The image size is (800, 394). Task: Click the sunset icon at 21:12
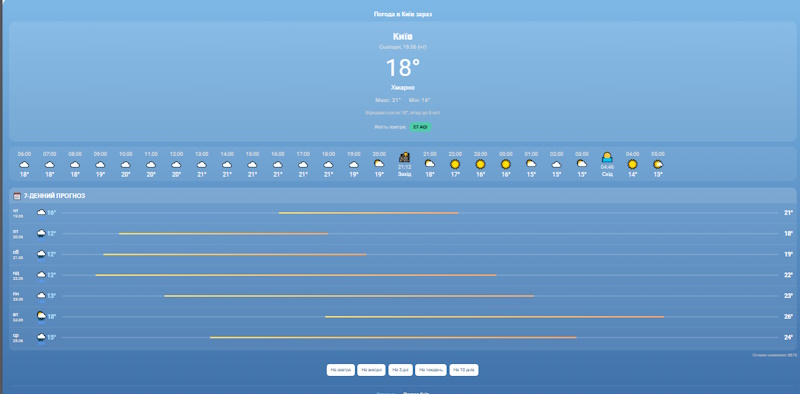point(405,157)
